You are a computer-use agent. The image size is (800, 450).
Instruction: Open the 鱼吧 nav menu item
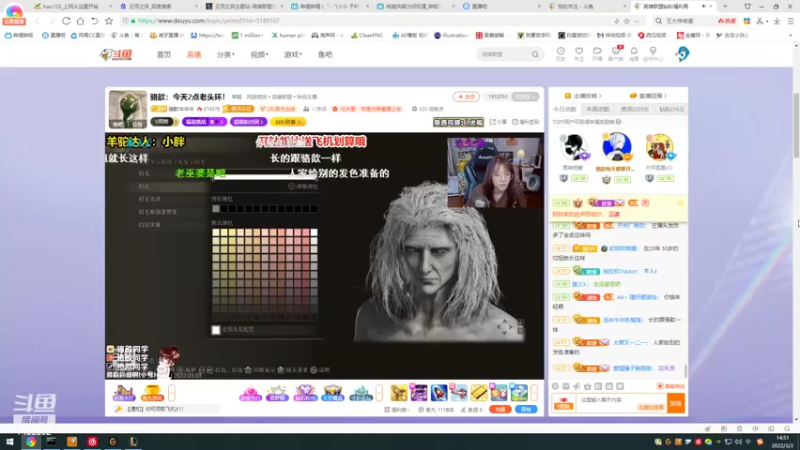click(x=325, y=55)
